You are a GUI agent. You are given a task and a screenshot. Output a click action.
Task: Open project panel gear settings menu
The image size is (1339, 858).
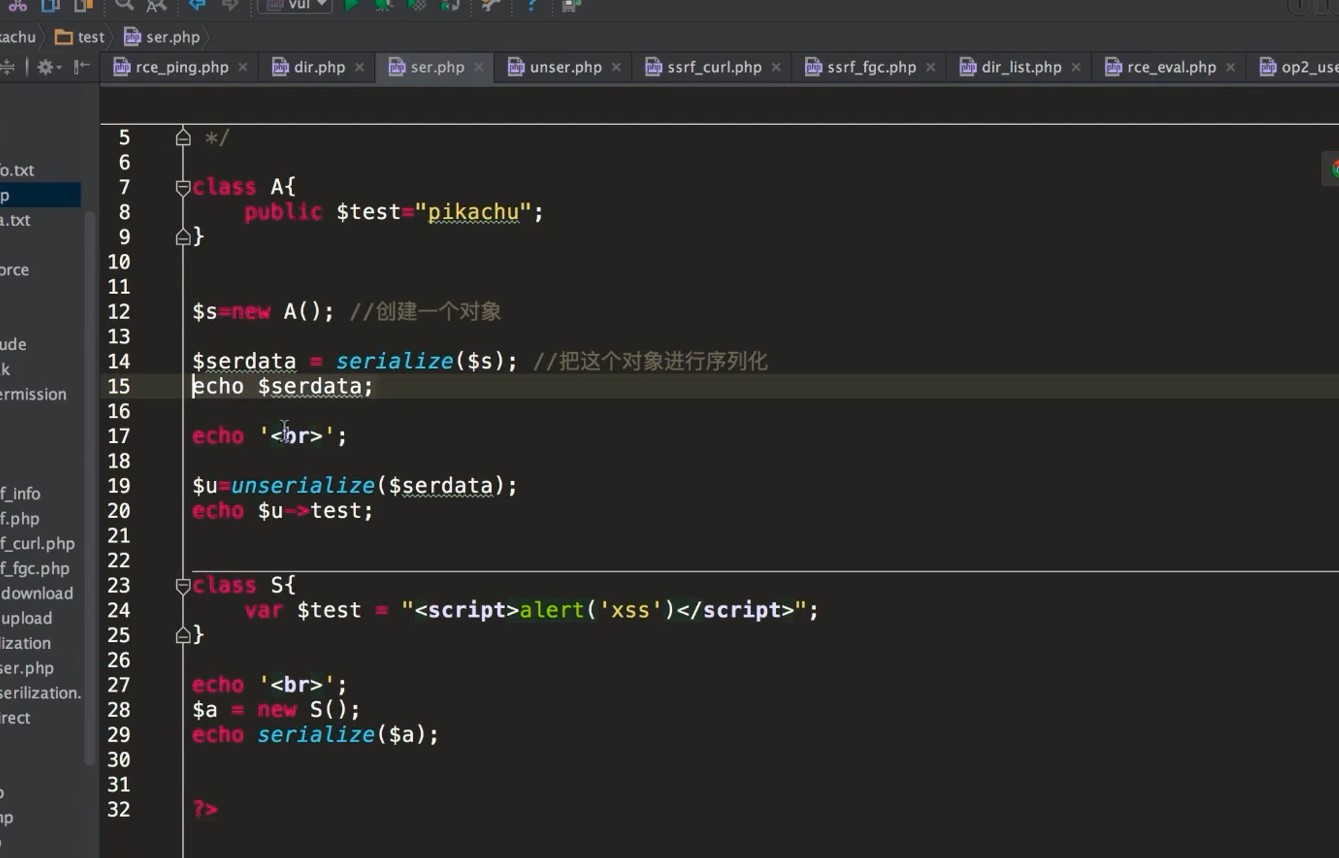[47, 67]
